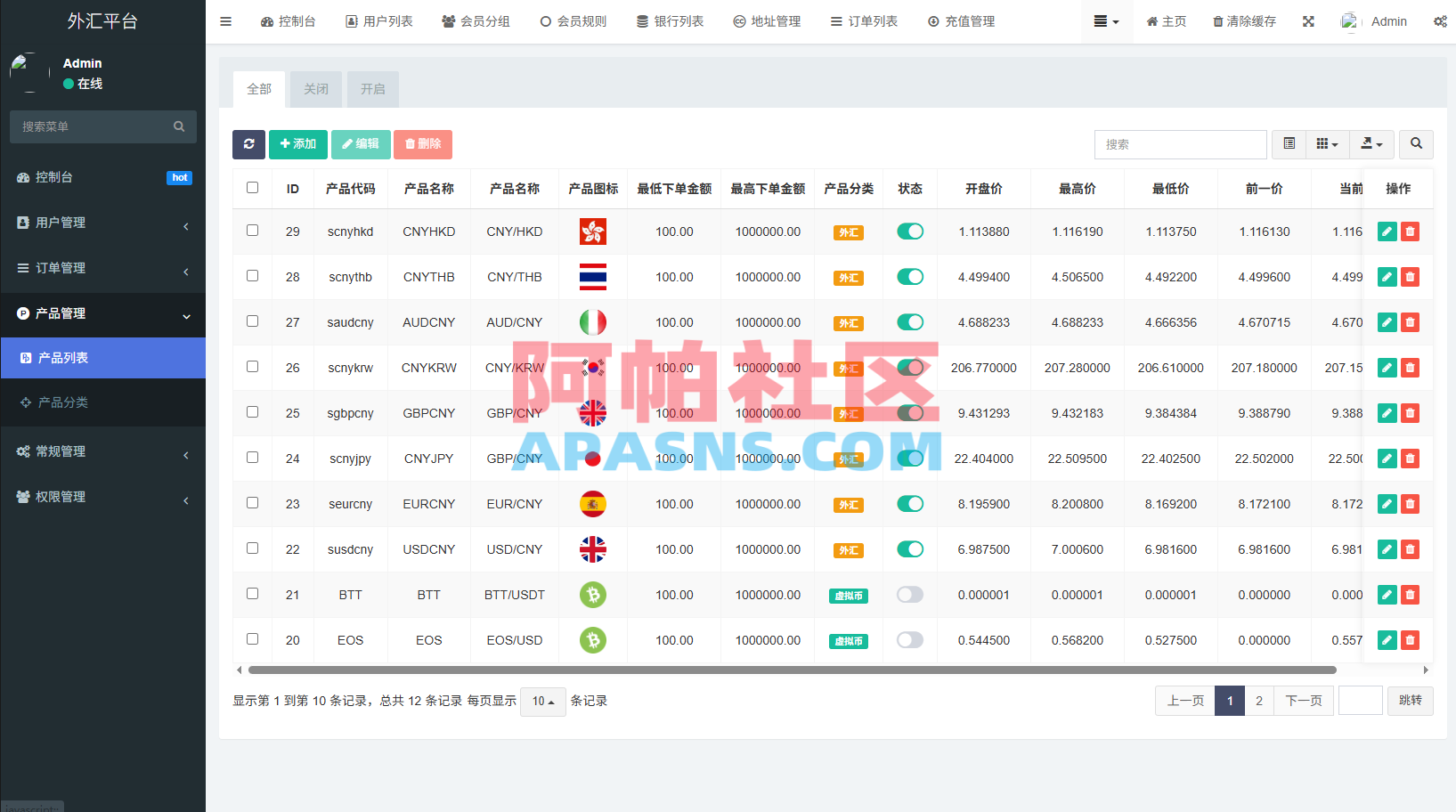Image resolution: width=1456 pixels, height=812 pixels.
Task: Click green edit icon for row 21 BTT
Action: (1387, 595)
